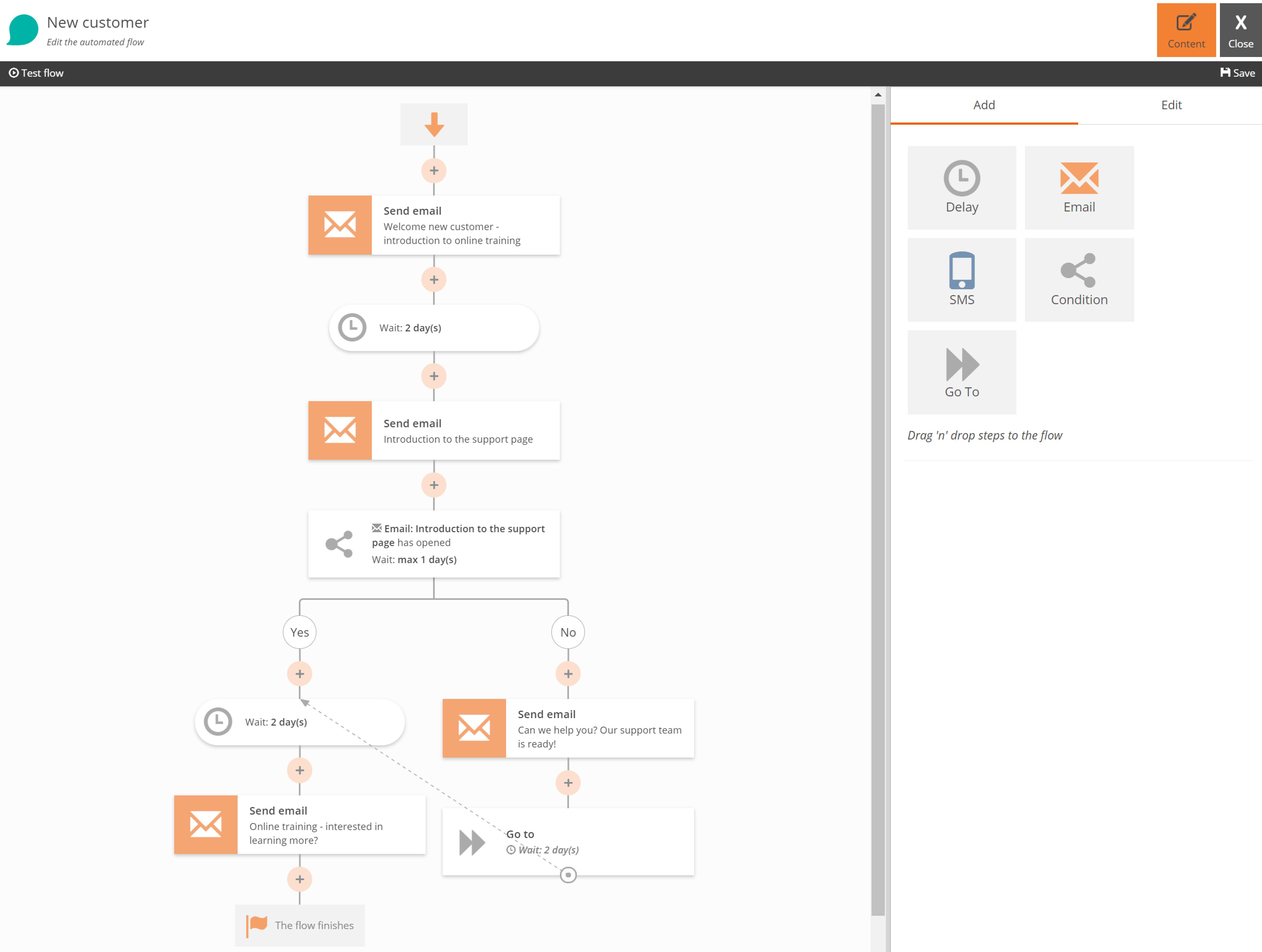Viewport: 1262px width, 952px height.
Task: Switch to the Add tab
Action: (x=984, y=105)
